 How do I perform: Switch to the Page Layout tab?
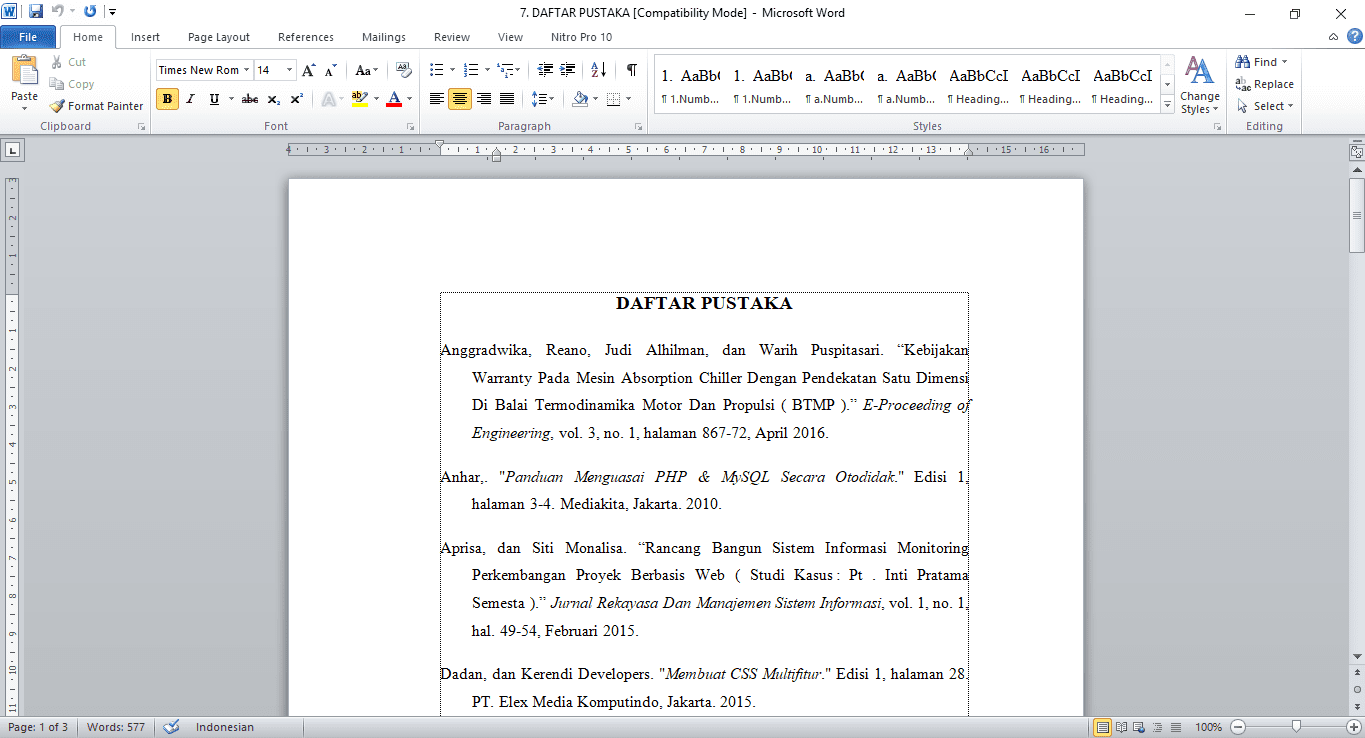click(219, 37)
